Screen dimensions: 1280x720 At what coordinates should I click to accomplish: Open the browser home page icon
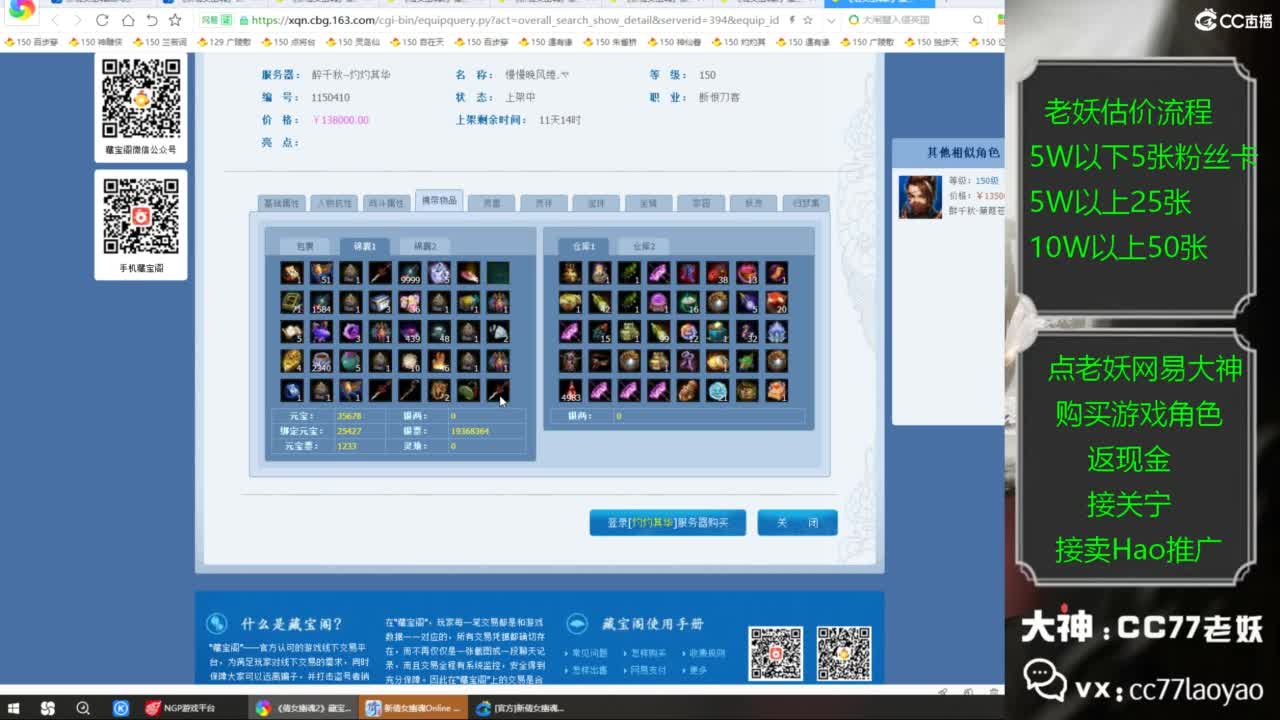tap(127, 20)
